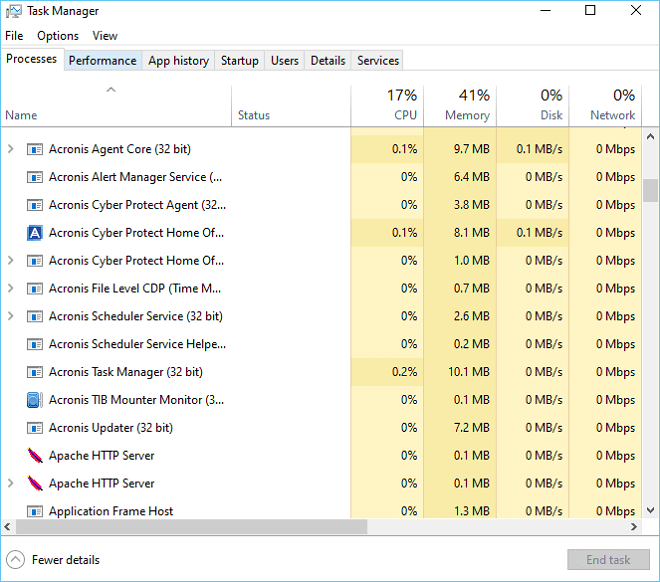
Task: Open the Options menu
Action: [58, 36]
